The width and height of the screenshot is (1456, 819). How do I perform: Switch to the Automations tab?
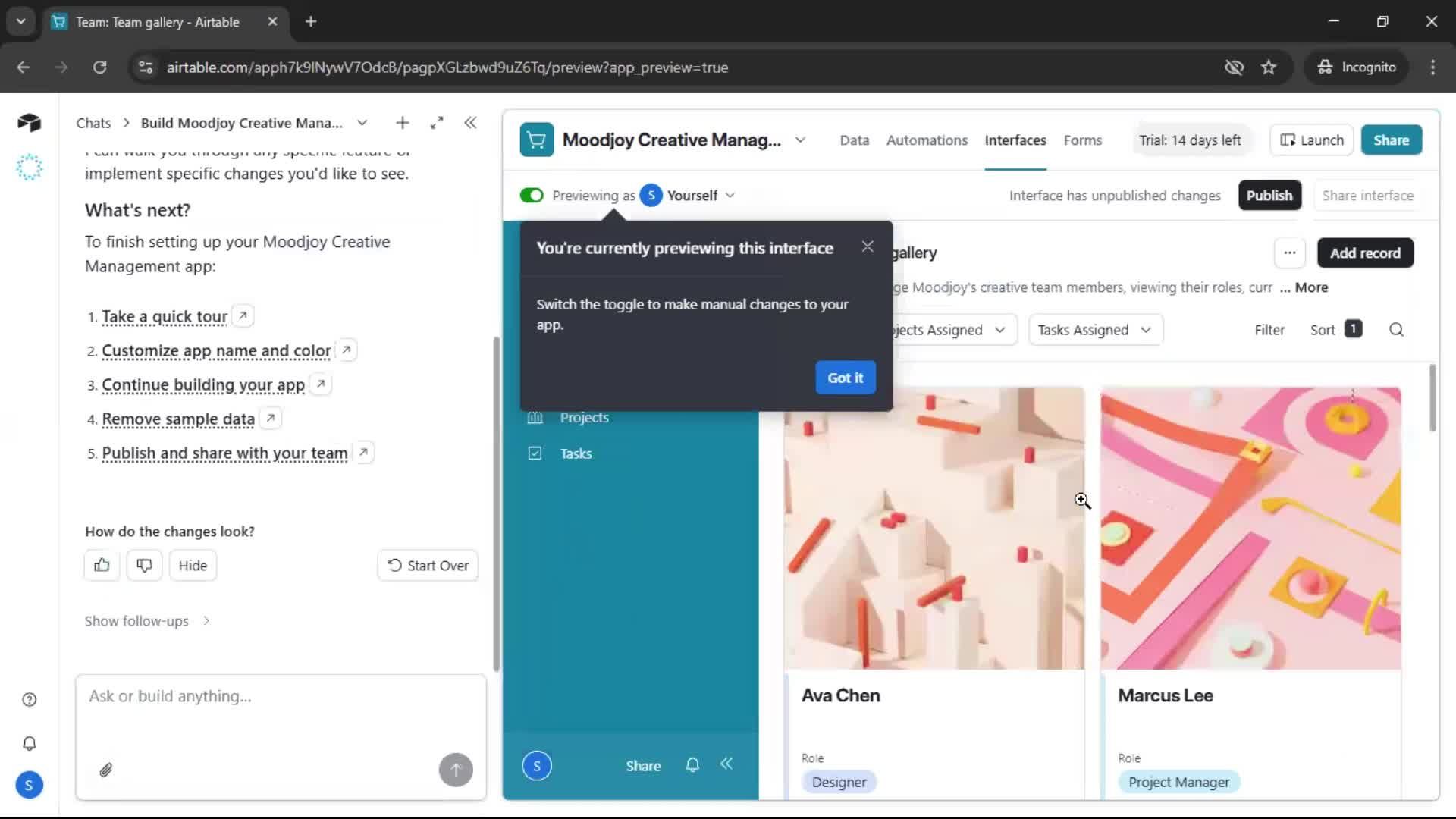(927, 140)
